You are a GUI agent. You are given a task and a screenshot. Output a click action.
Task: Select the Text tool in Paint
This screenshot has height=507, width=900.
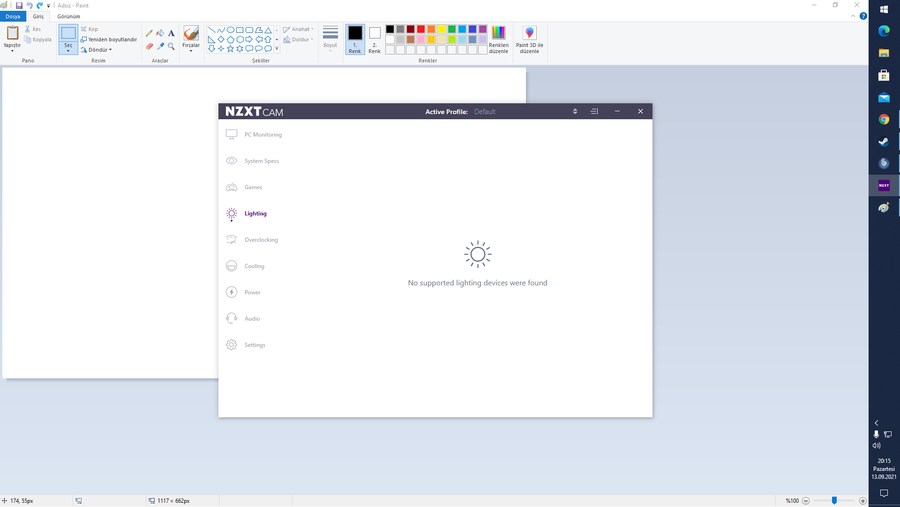point(171,33)
